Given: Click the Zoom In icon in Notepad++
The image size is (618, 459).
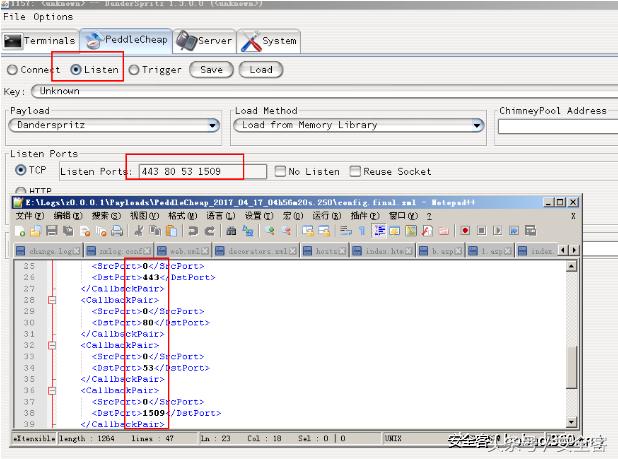Looking at the screenshot, I should pos(270,231).
